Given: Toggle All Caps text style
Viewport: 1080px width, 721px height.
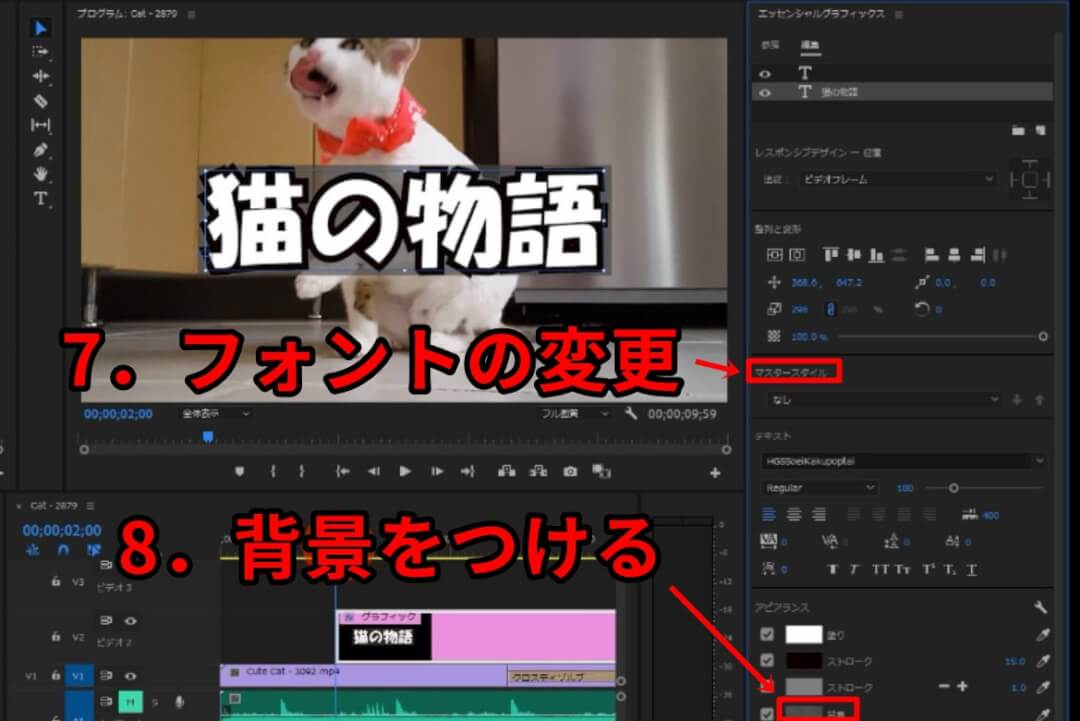Looking at the screenshot, I should [x=880, y=570].
